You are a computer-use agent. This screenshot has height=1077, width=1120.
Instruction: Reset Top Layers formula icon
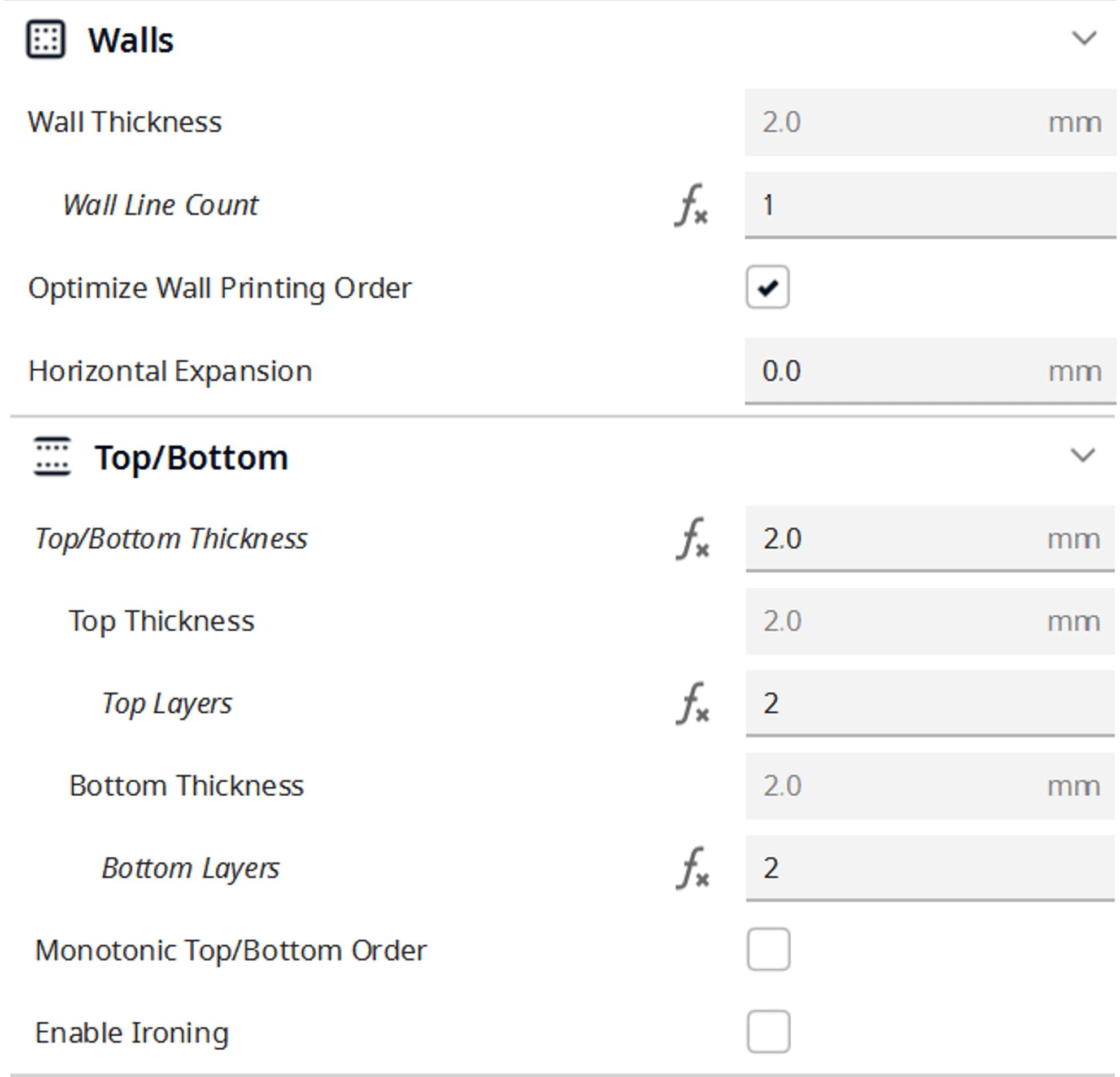coord(692,703)
